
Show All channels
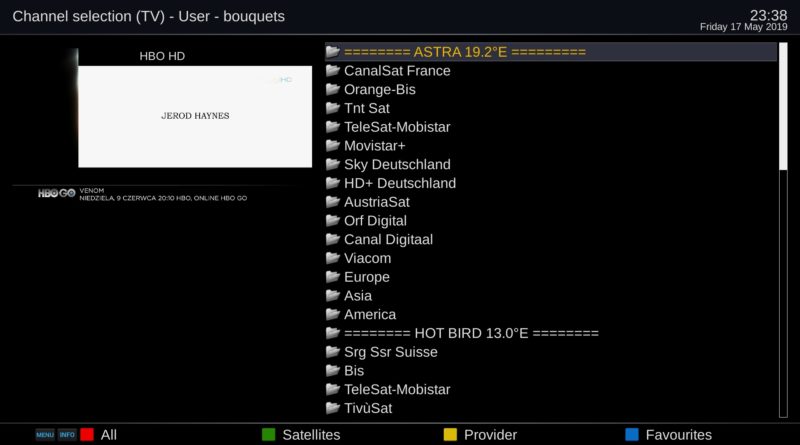pos(109,435)
